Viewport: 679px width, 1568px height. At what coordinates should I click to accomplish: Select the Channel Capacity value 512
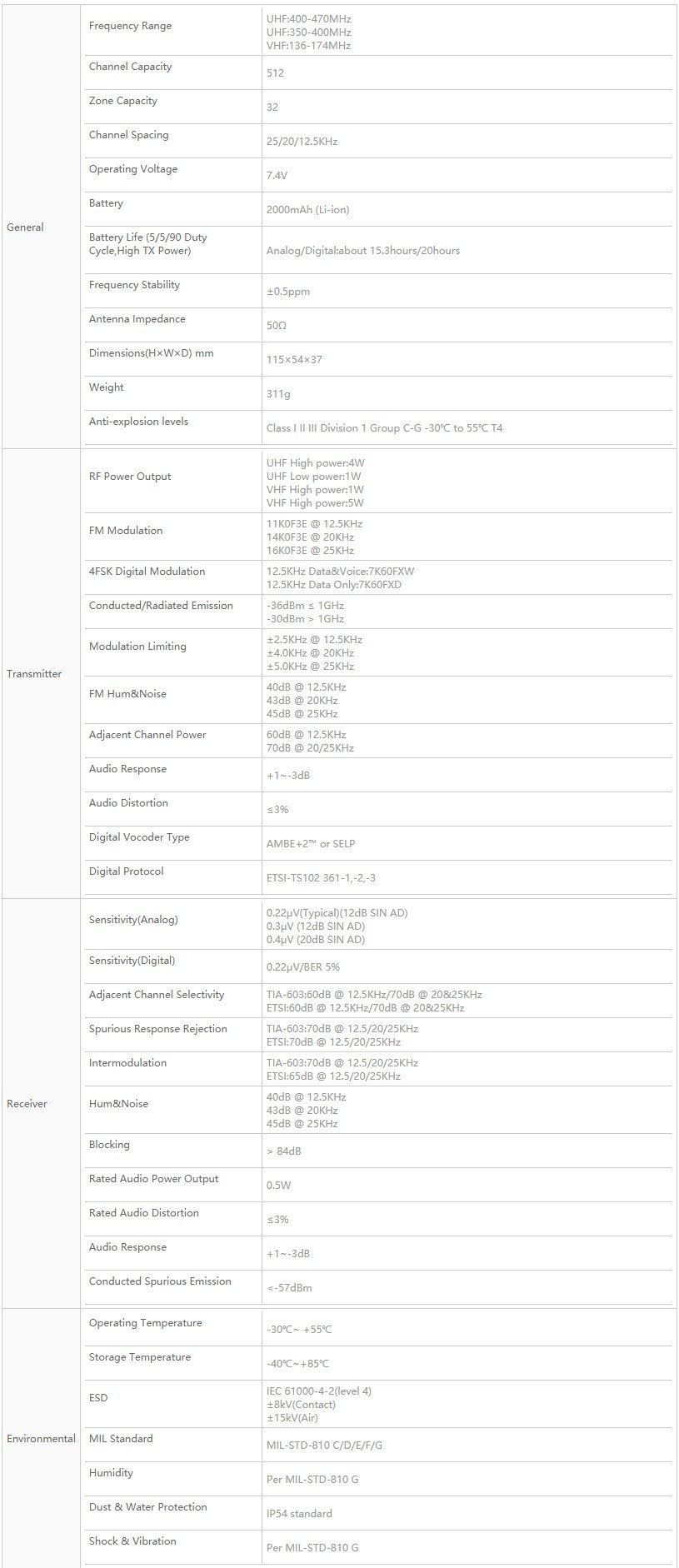pyautogui.click(x=275, y=72)
